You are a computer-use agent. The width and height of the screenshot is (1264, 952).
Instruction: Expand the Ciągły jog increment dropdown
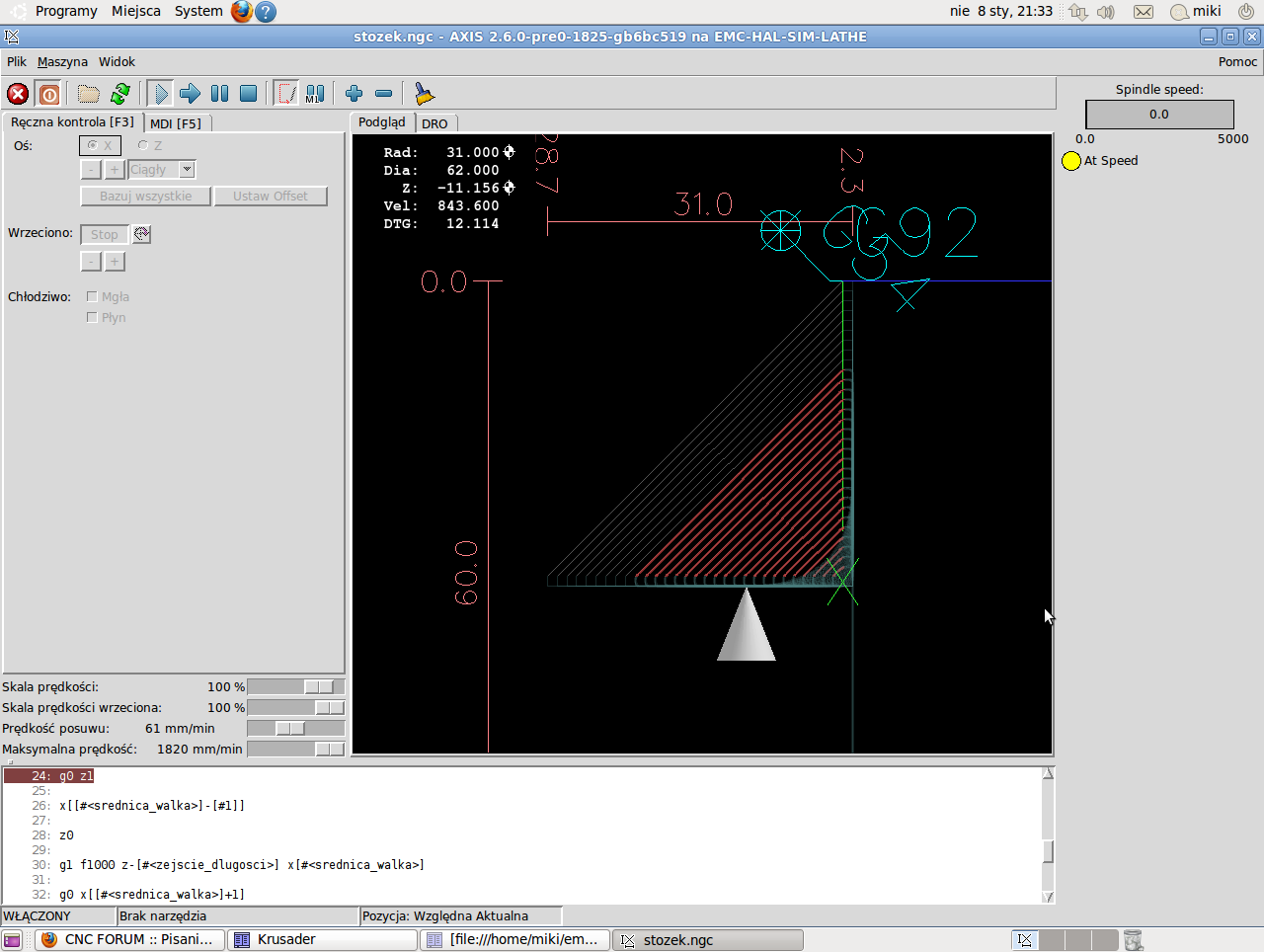pyautogui.click(x=187, y=170)
